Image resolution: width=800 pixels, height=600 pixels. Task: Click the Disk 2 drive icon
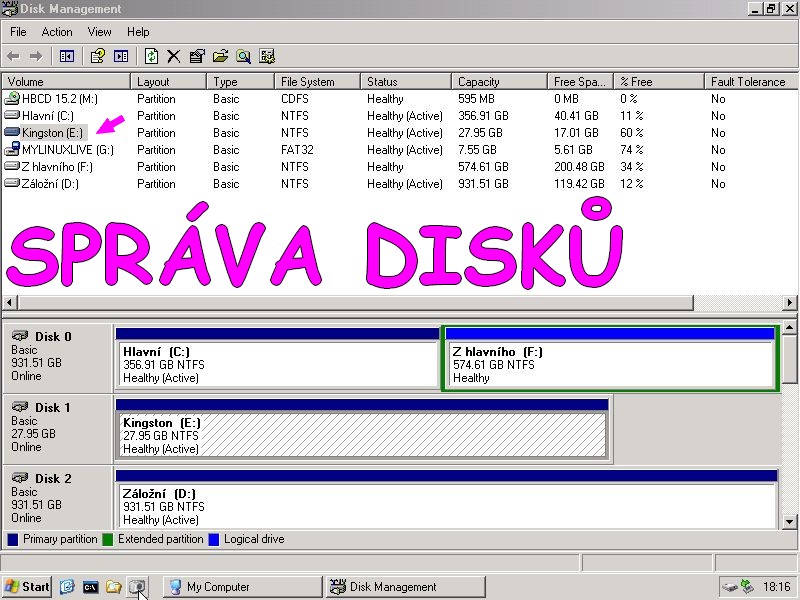coord(20,478)
